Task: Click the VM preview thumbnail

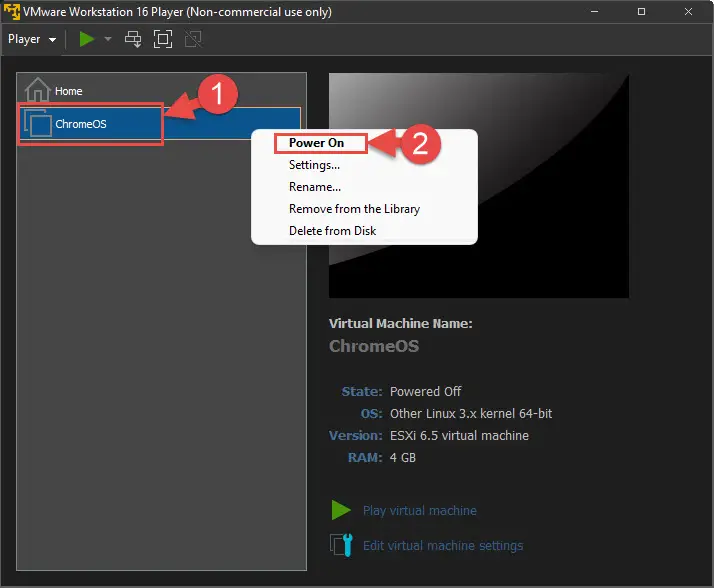Action: 479,186
